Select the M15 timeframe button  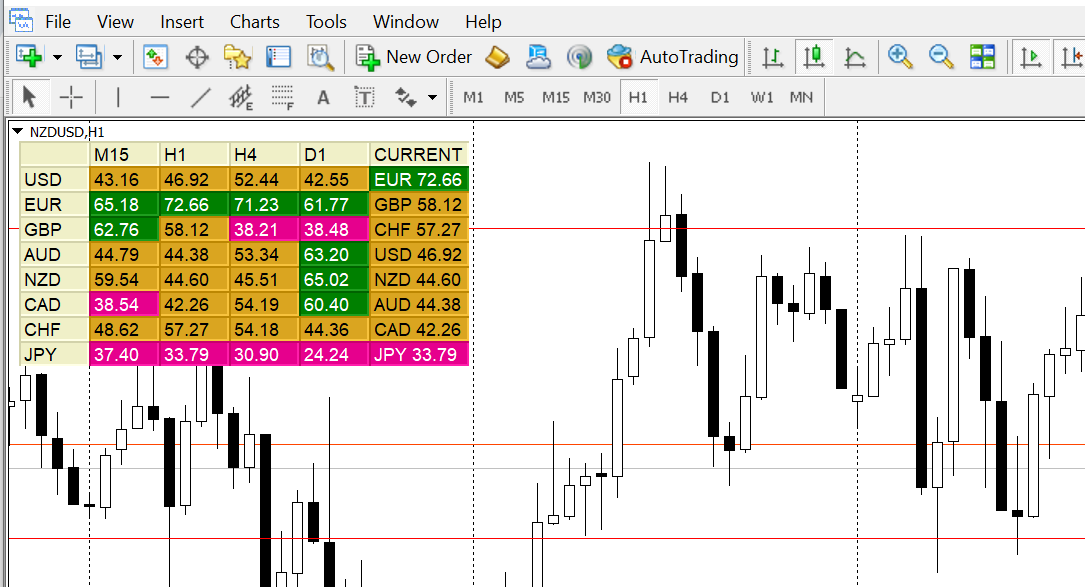[556, 98]
